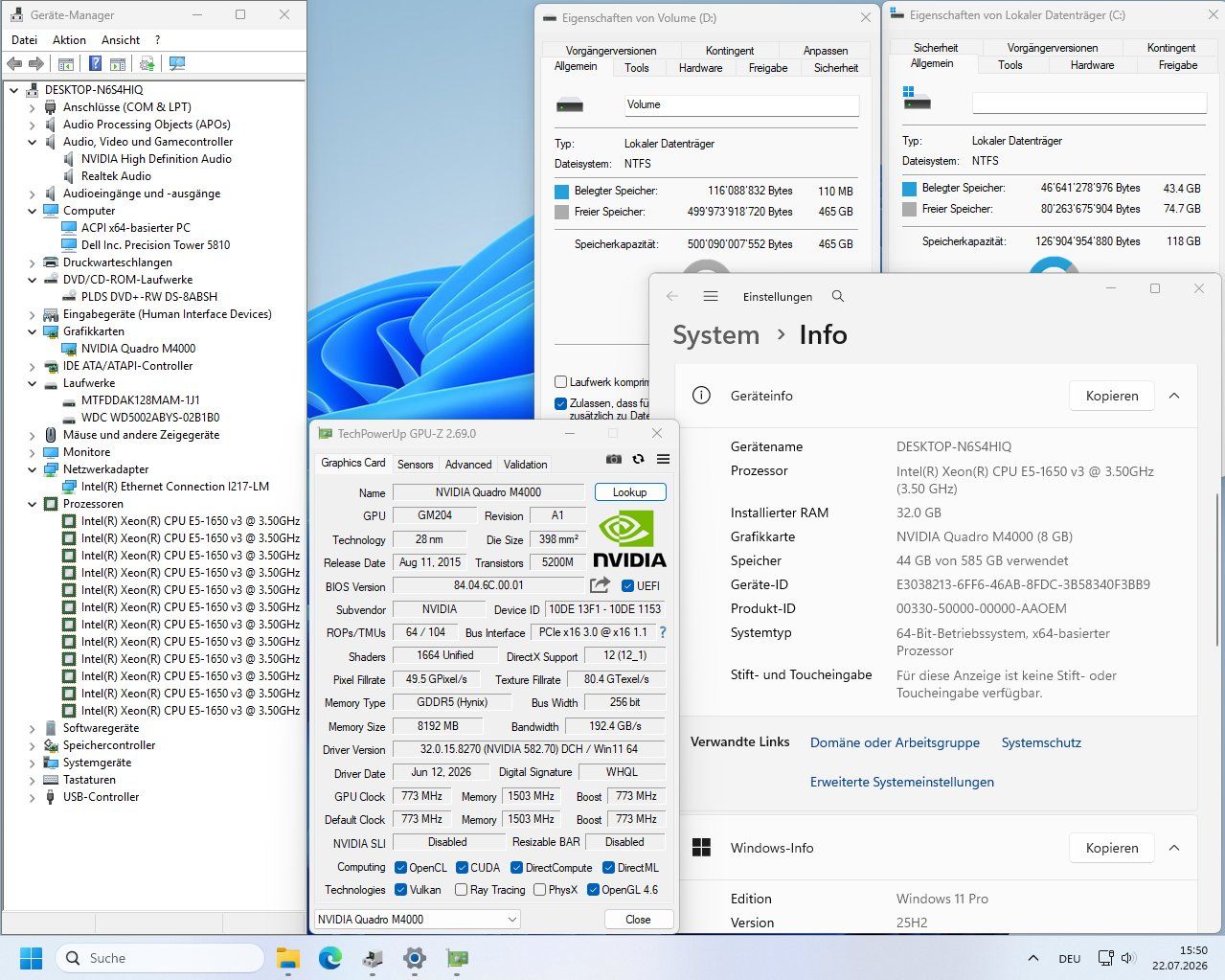Open the blue Help icon in Geräte-Manager

click(x=95, y=63)
